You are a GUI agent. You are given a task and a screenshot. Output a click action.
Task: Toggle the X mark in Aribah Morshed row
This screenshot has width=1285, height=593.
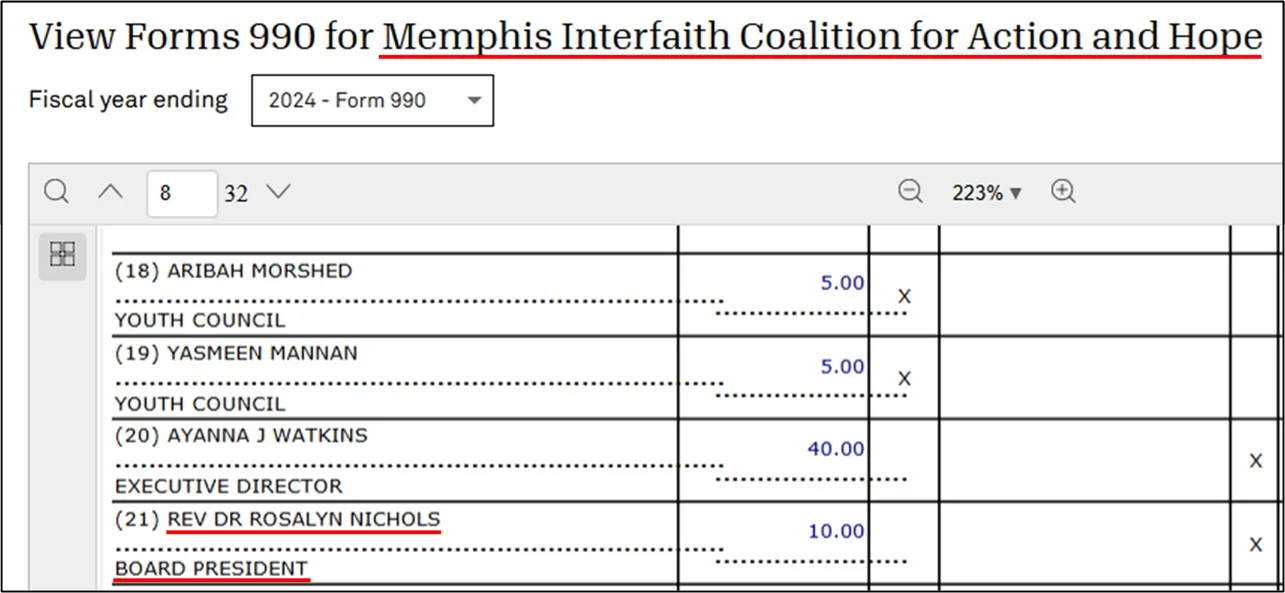coord(904,296)
